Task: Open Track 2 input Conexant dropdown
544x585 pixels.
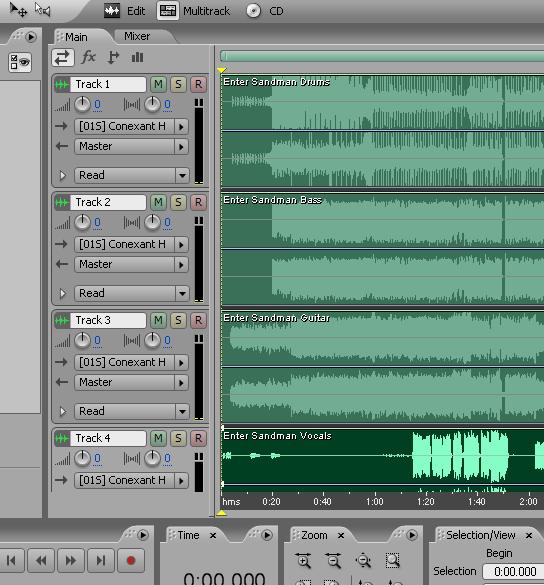Action: 131,244
